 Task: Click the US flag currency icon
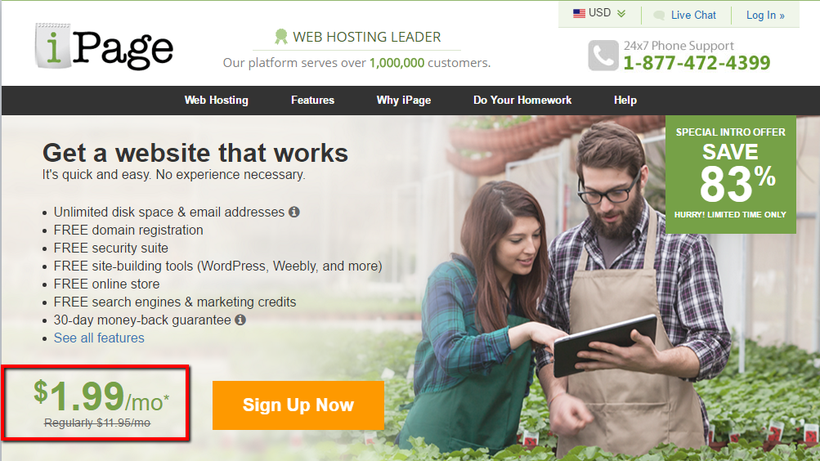579,14
